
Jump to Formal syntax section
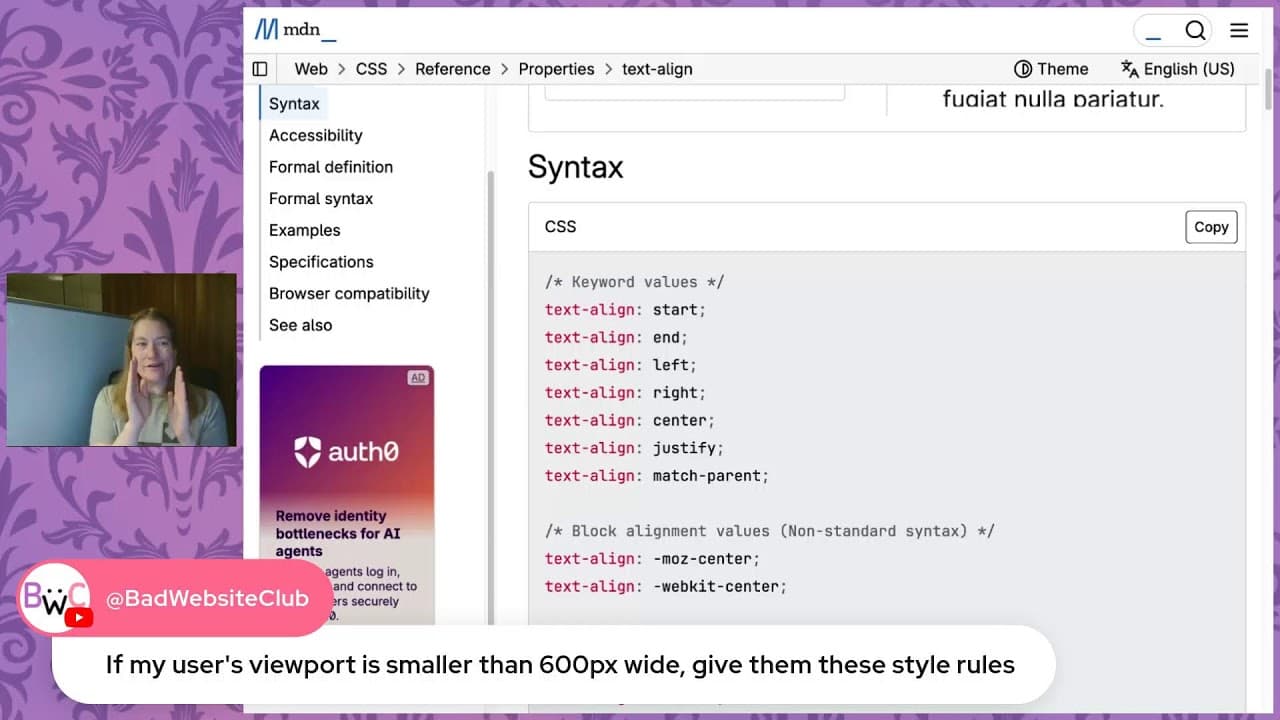(x=321, y=199)
